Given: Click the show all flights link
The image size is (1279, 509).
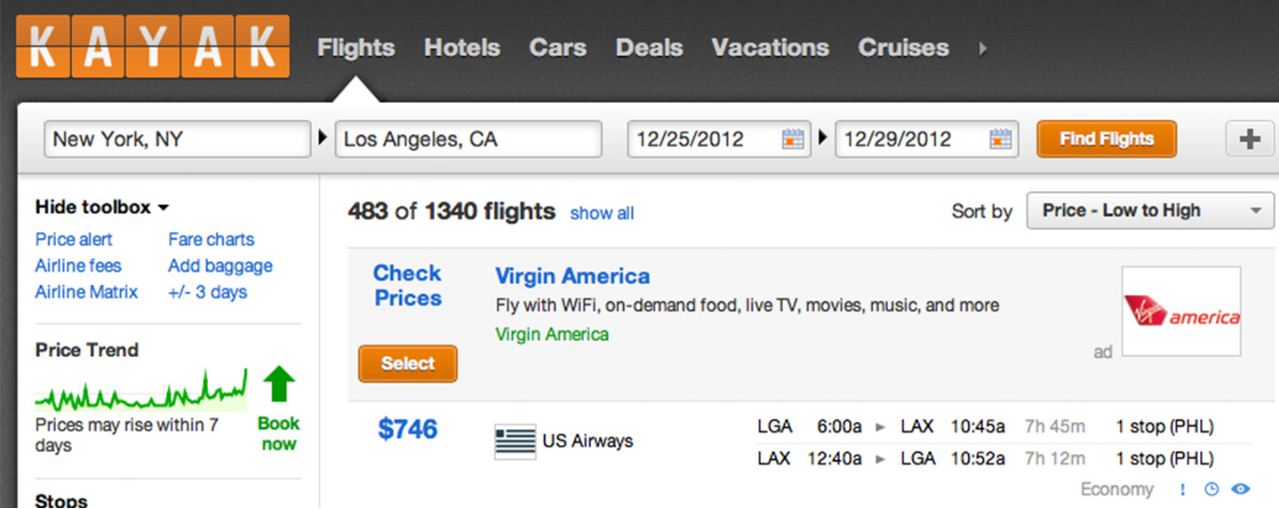Looking at the screenshot, I should tap(602, 213).
